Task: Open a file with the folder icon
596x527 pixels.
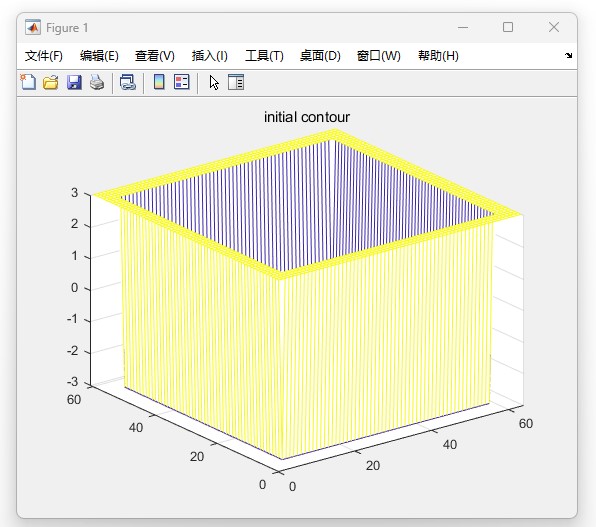Action: coord(51,82)
